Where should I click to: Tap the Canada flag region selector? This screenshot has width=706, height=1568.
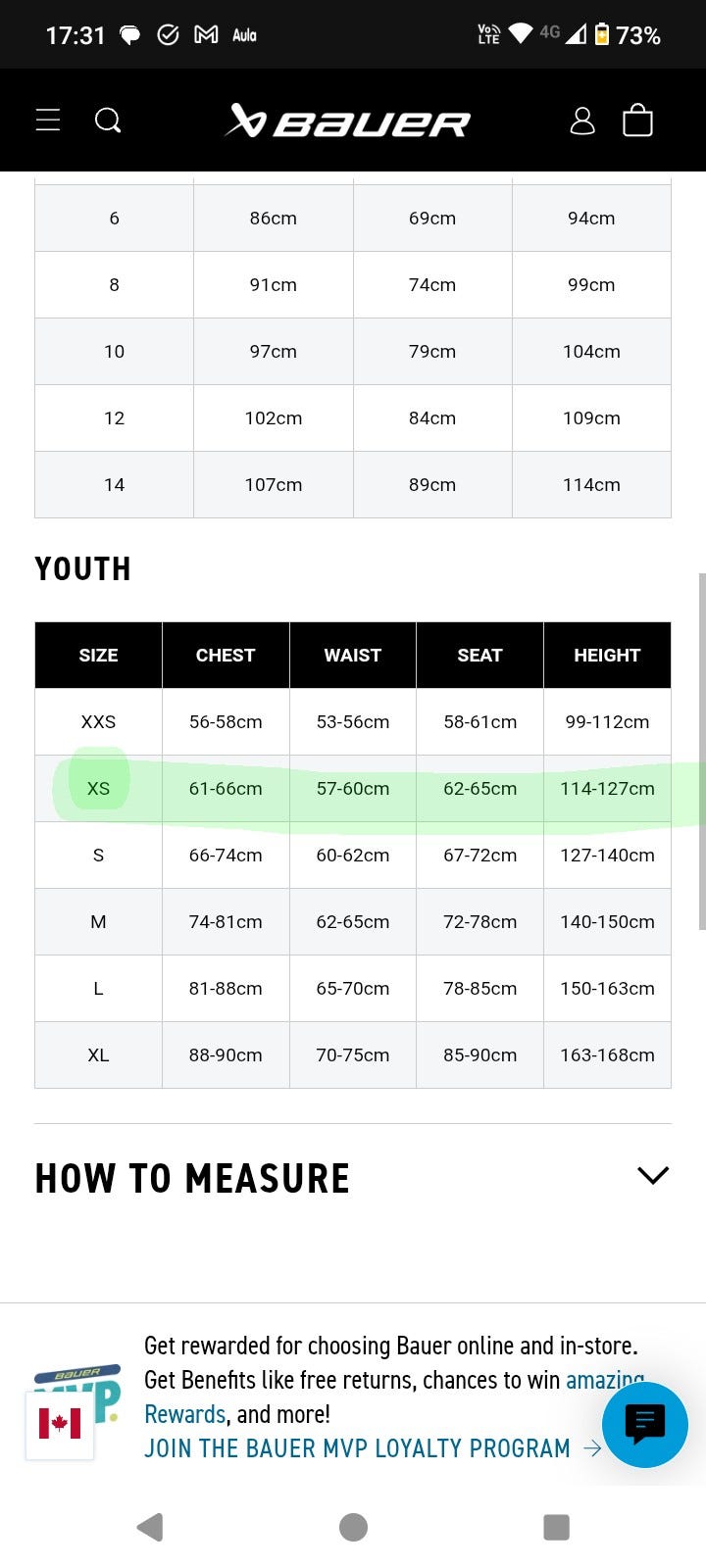point(60,1424)
